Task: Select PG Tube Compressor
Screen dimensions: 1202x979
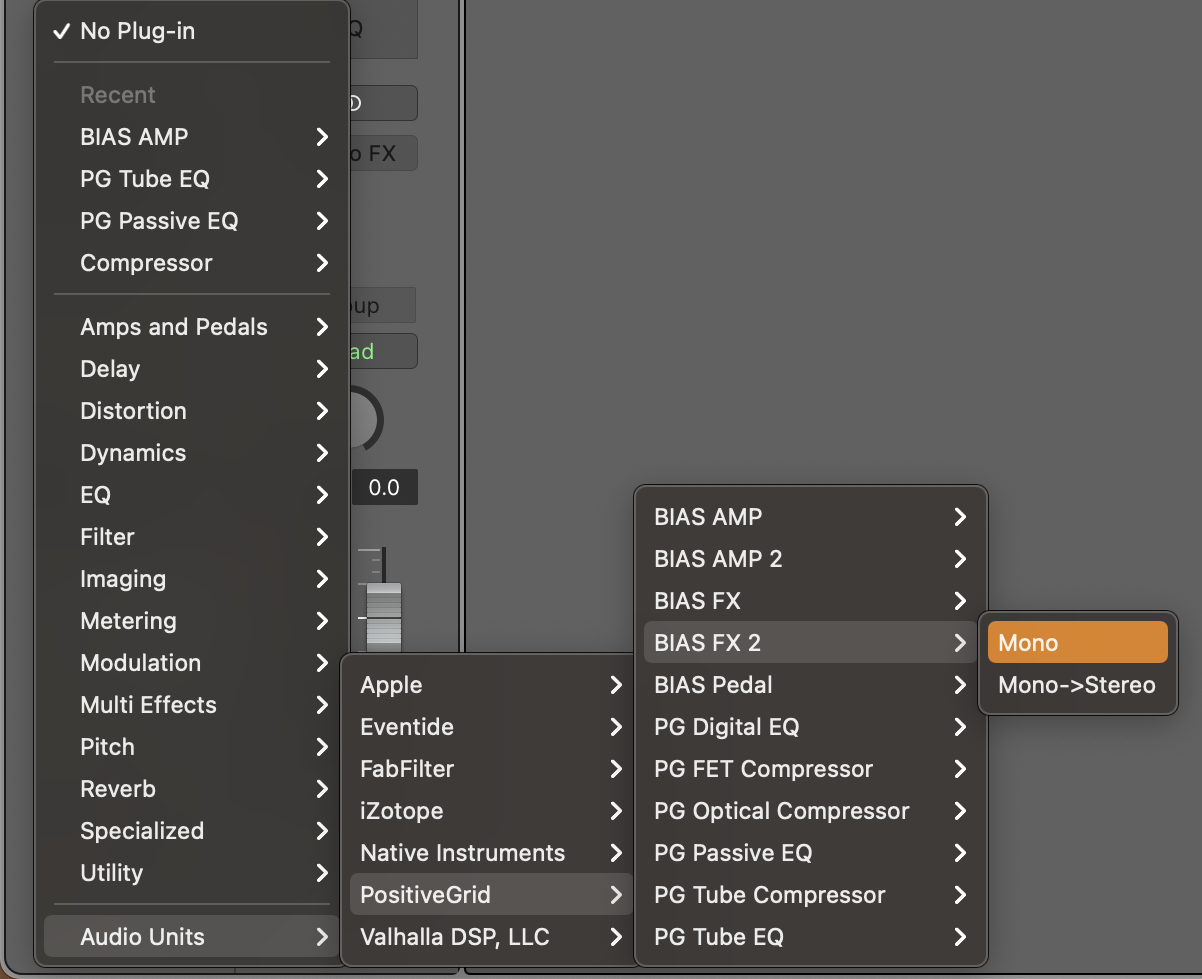Action: [811, 895]
